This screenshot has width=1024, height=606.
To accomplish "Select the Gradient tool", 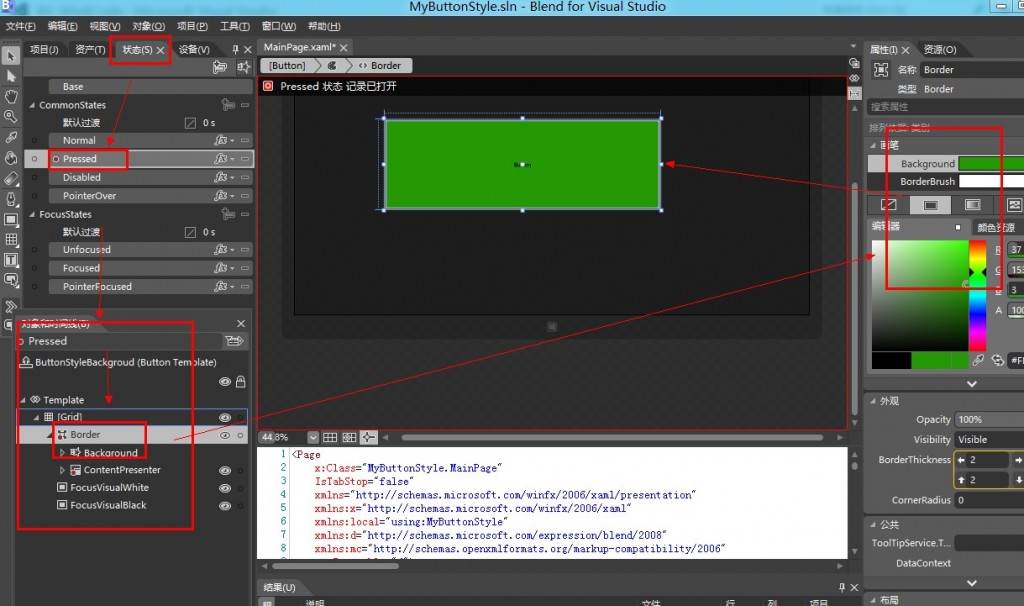I will 10,178.
